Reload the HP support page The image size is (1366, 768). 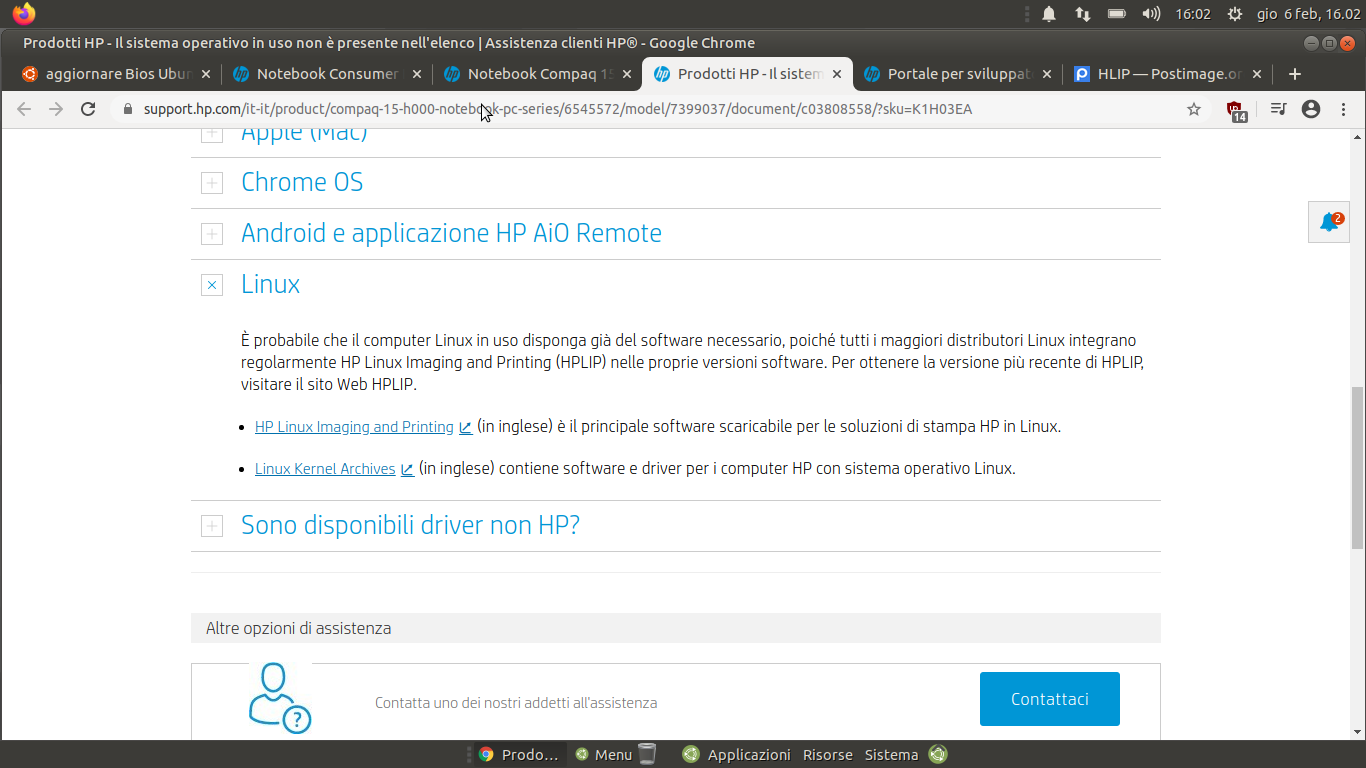88,109
